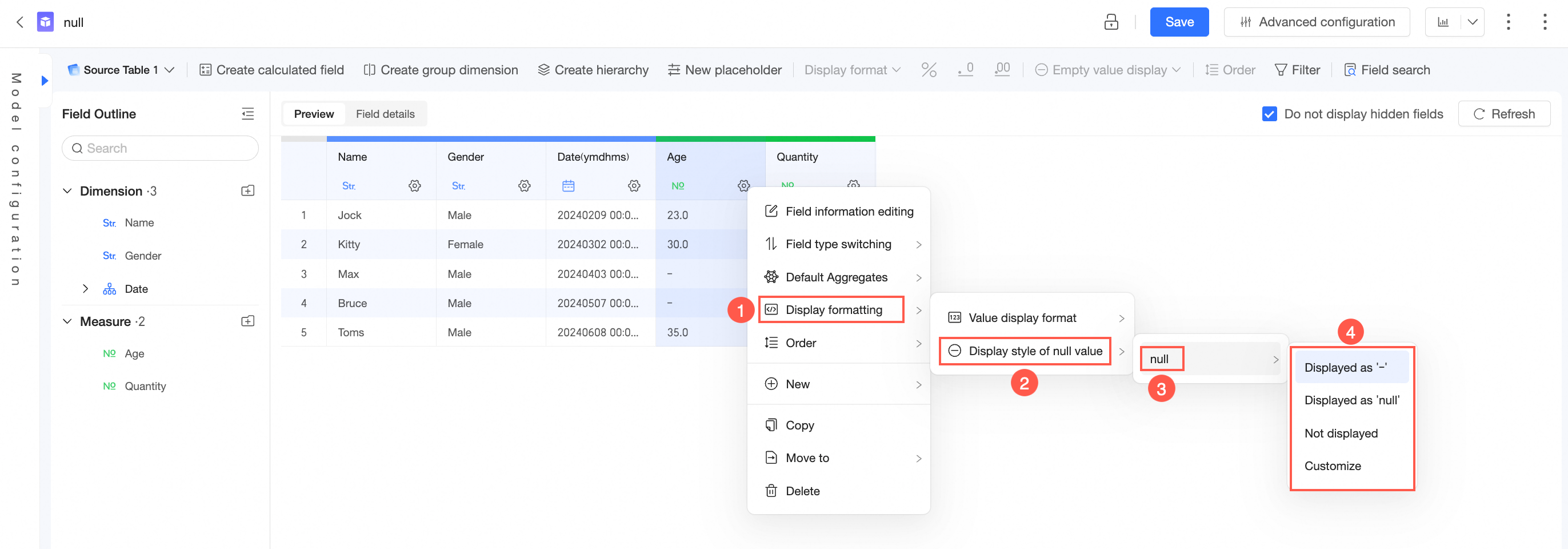This screenshot has height=549, width=1568.
Task: Switch to the Preview tab
Action: pos(314,114)
